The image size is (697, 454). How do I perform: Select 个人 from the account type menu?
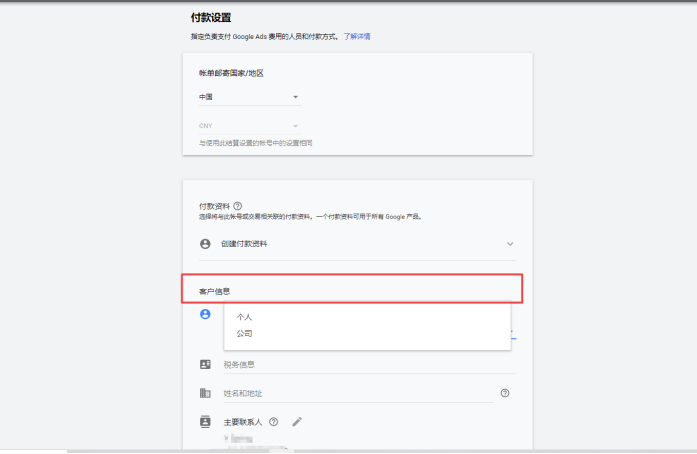tap(367, 317)
